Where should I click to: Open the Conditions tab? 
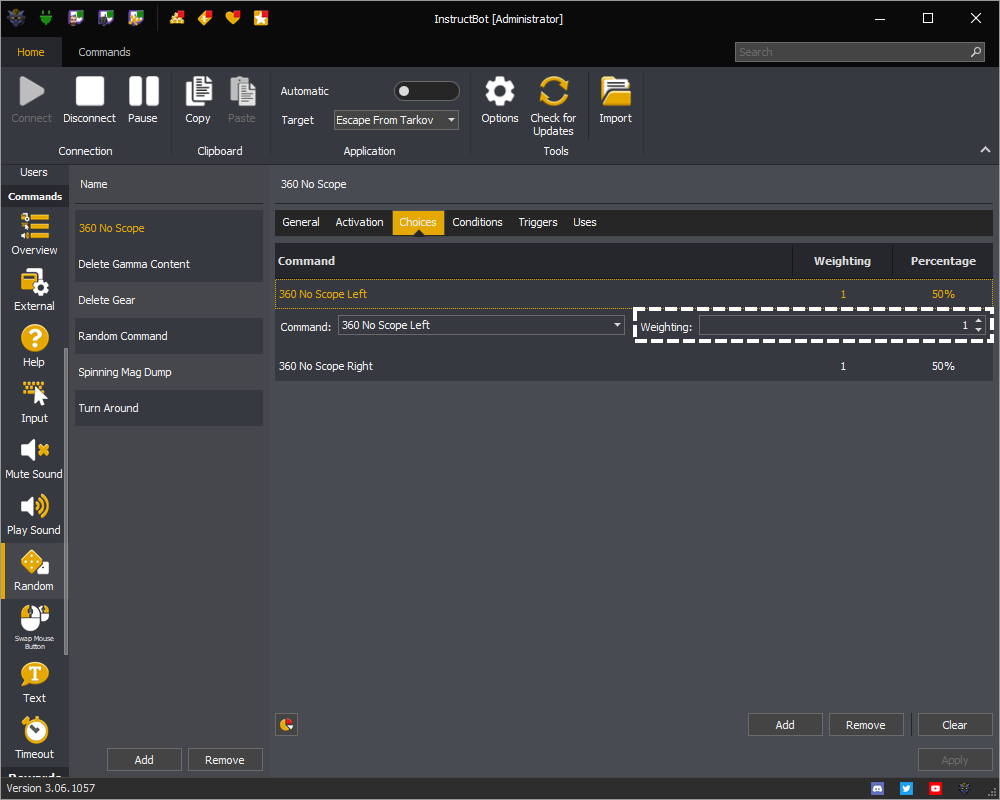478,222
